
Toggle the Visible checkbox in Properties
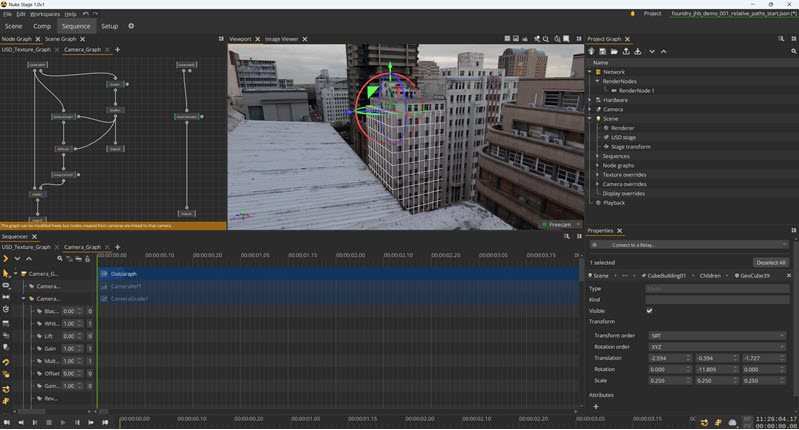pos(650,310)
